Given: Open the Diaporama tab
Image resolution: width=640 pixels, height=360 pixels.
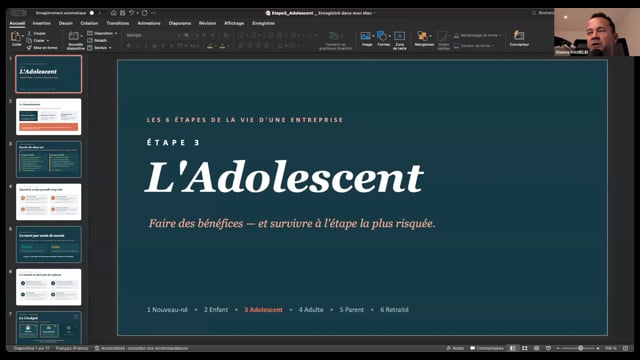Looking at the screenshot, I should (180, 23).
